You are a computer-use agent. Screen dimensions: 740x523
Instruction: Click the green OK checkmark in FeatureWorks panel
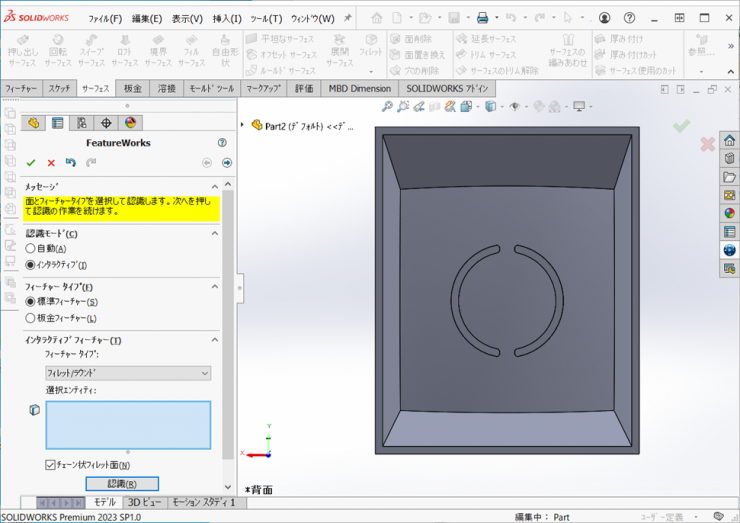(31, 162)
